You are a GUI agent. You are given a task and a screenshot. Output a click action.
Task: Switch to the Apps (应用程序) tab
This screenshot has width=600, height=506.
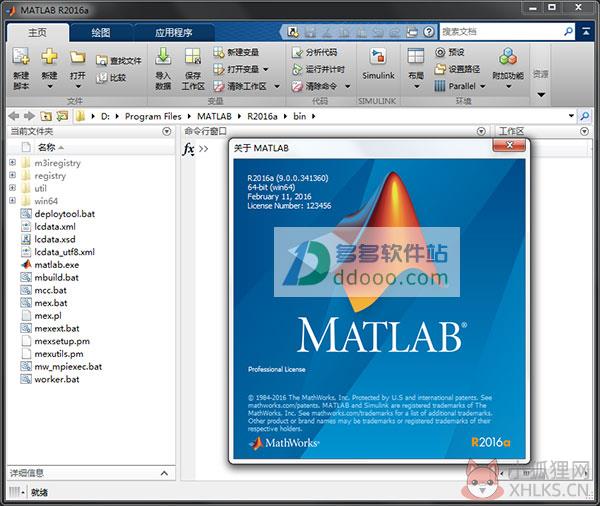coord(174,33)
